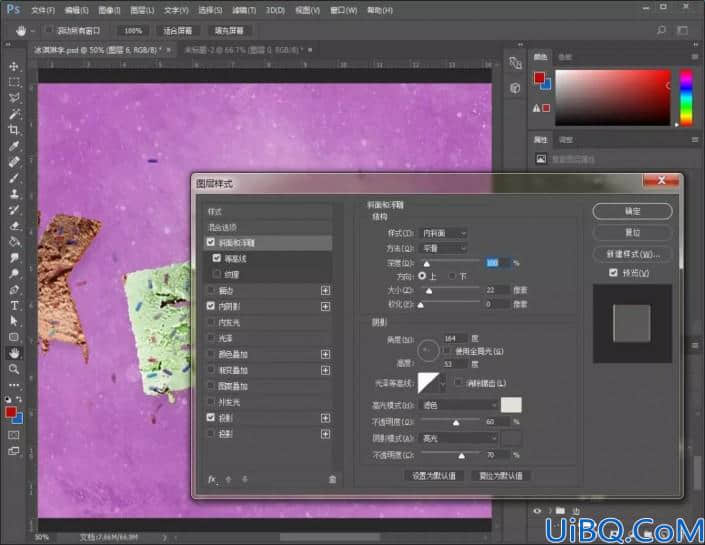The height and width of the screenshot is (545, 705).
Task: Enable 使用全局光 checkbox
Action: tap(447, 350)
